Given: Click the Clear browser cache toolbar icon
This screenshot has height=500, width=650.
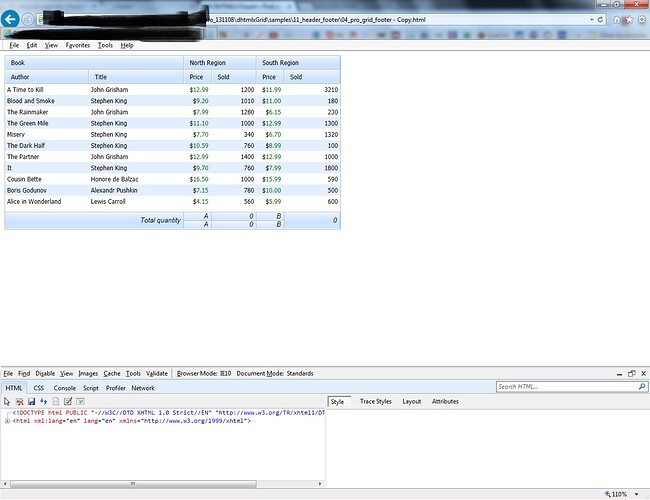Looking at the screenshot, I should click(x=19, y=401).
